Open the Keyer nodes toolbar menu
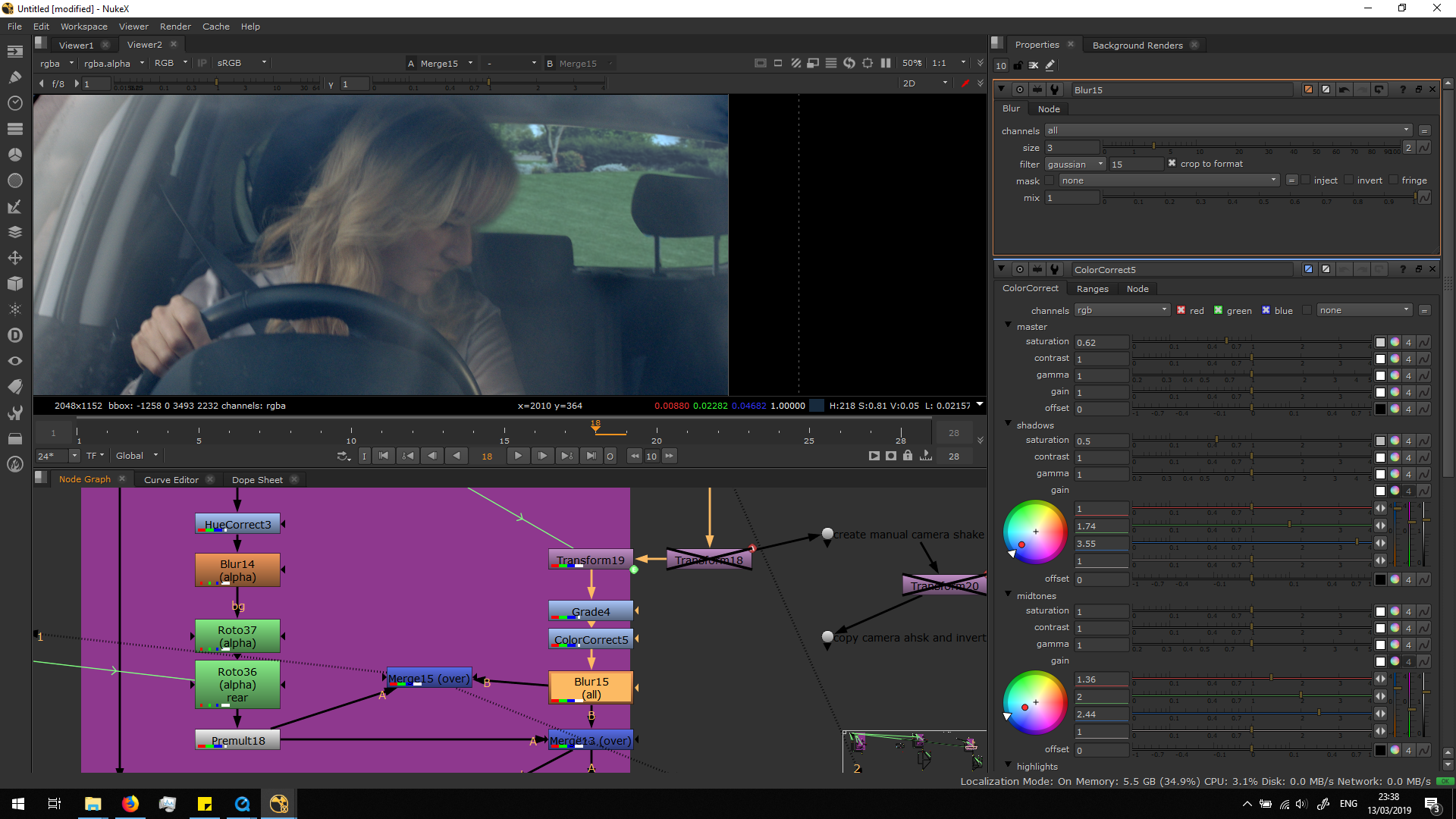This screenshot has height=819, width=1456. tap(14, 206)
